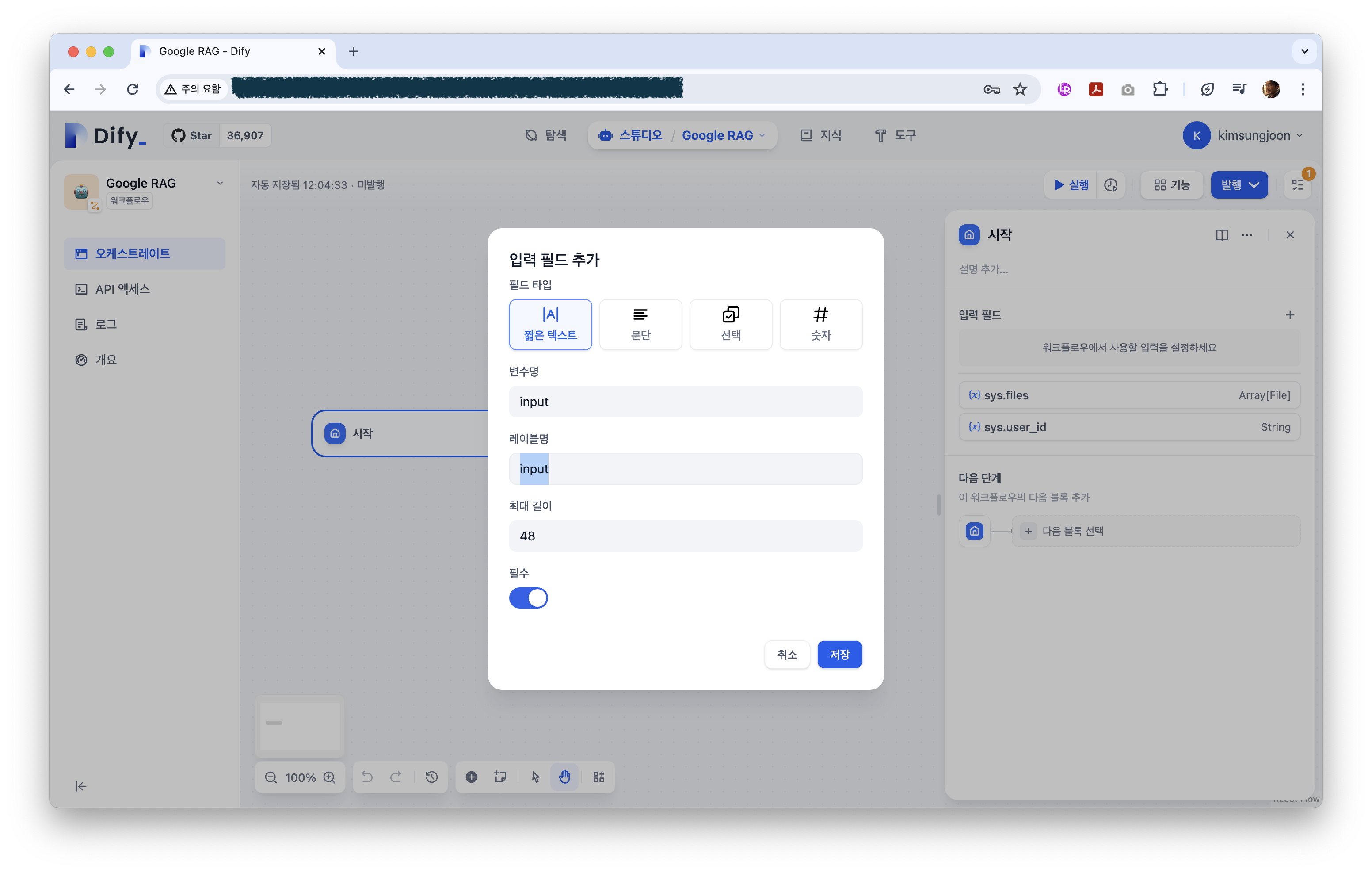
Task: Click the 최대 길이 max length field
Action: pyautogui.click(x=685, y=536)
